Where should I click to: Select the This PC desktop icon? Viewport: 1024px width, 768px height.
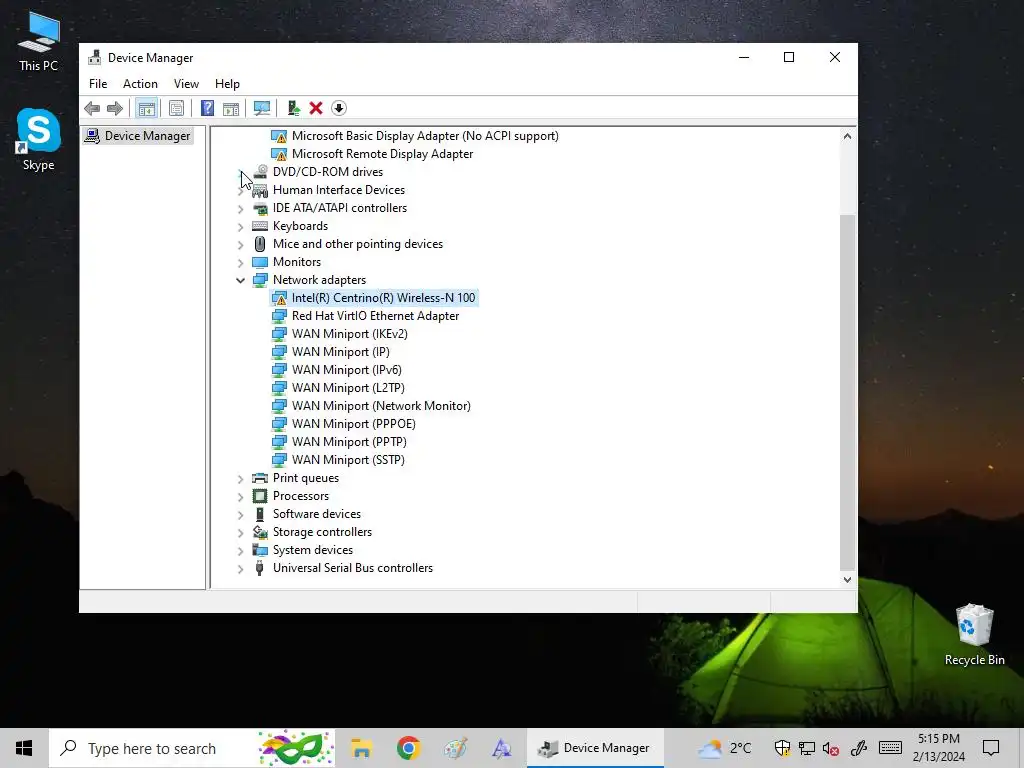39,33
